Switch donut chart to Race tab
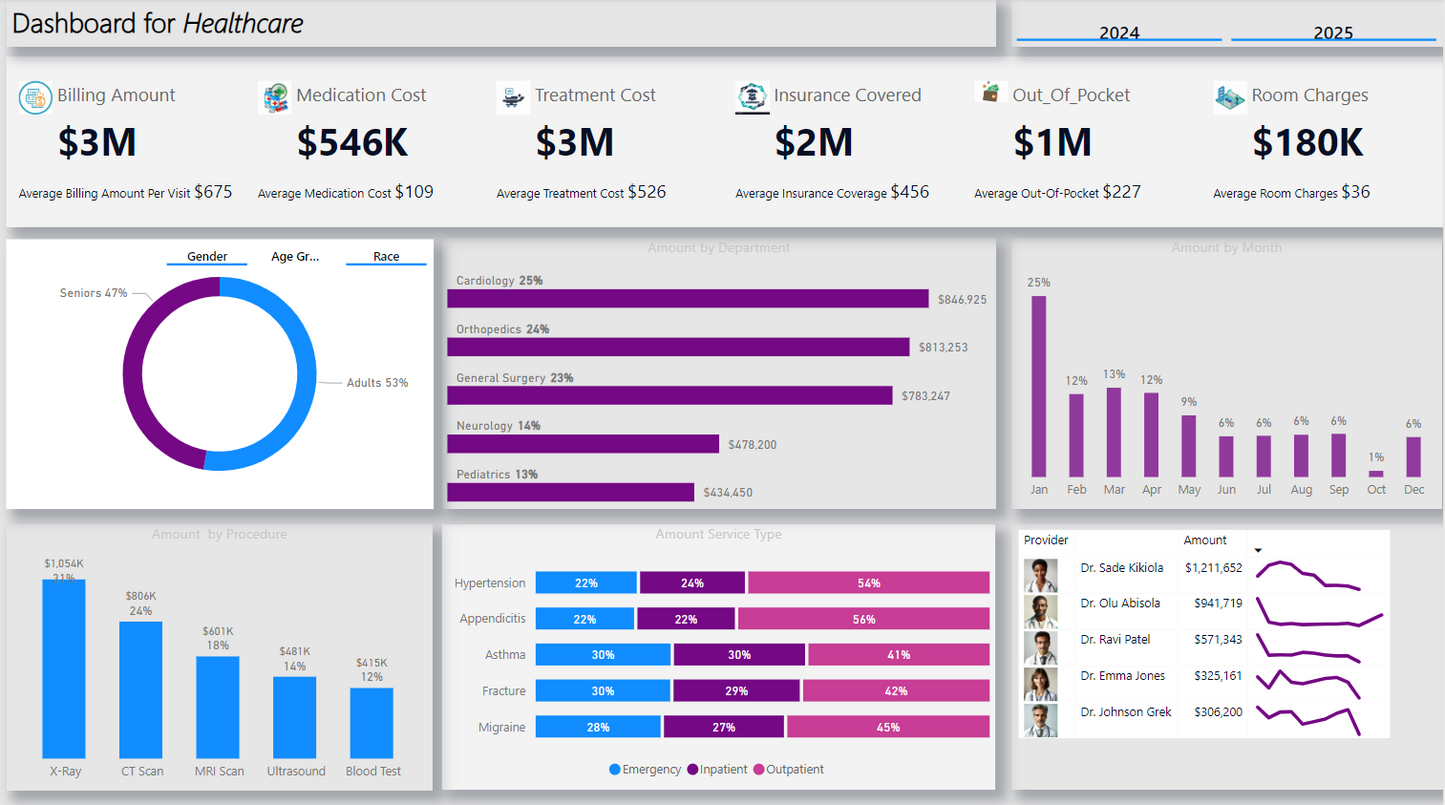This screenshot has width=1445, height=805. (386, 257)
